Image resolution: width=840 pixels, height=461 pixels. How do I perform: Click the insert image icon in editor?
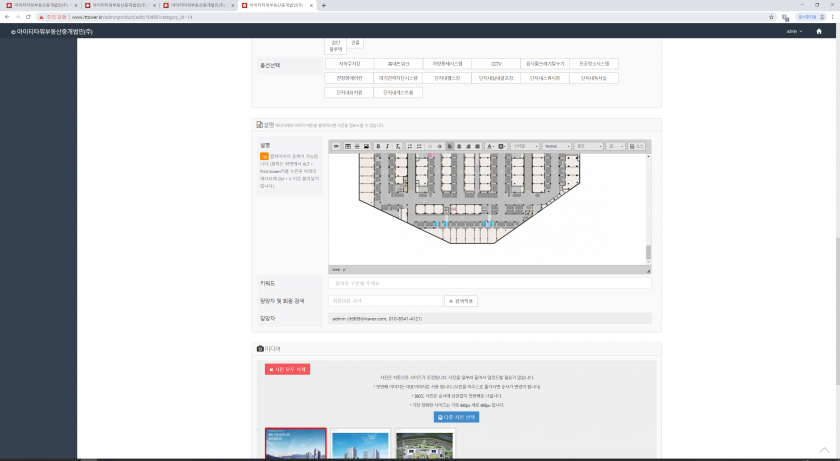pos(366,146)
